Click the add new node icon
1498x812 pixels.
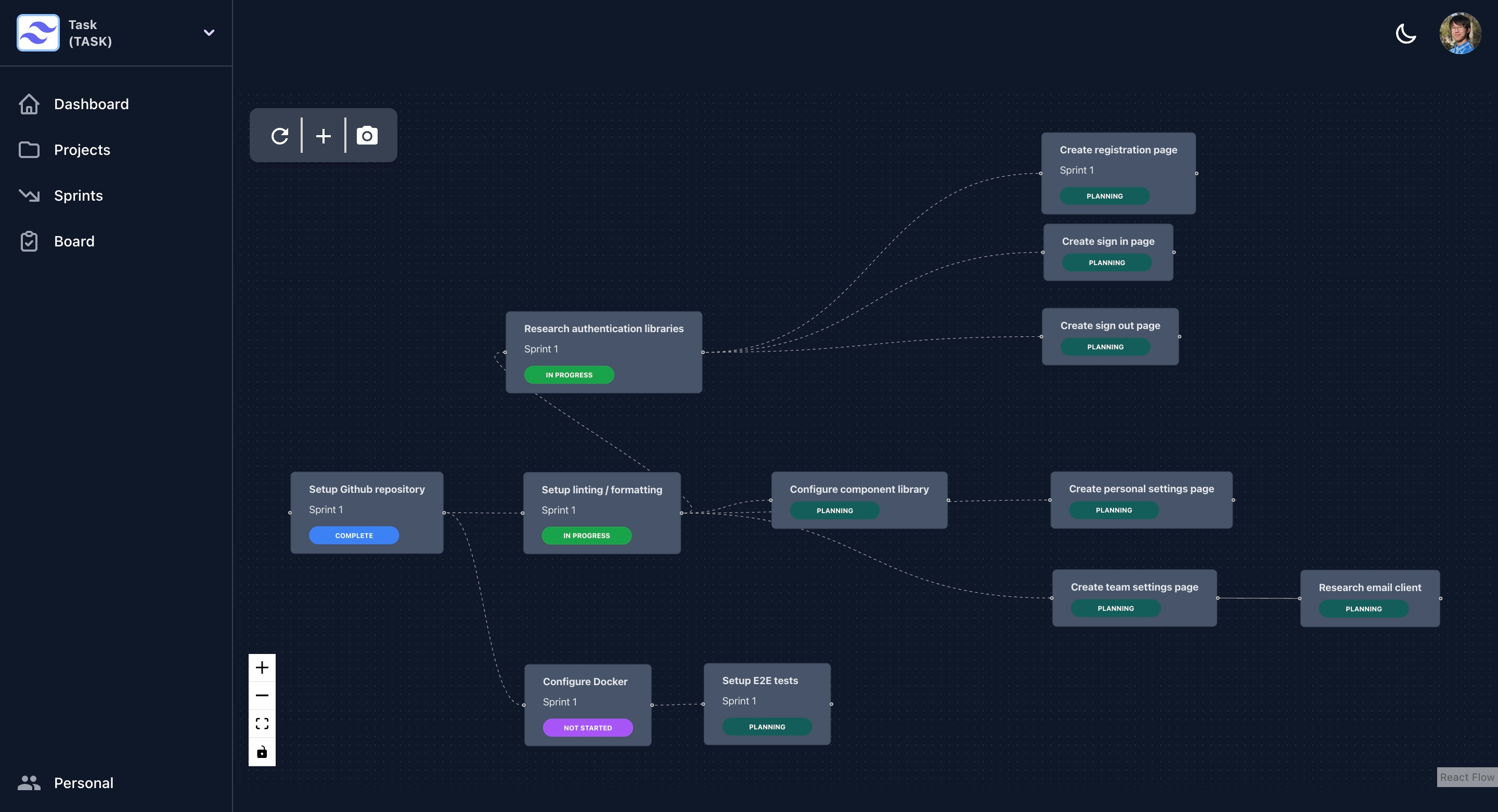tap(323, 135)
